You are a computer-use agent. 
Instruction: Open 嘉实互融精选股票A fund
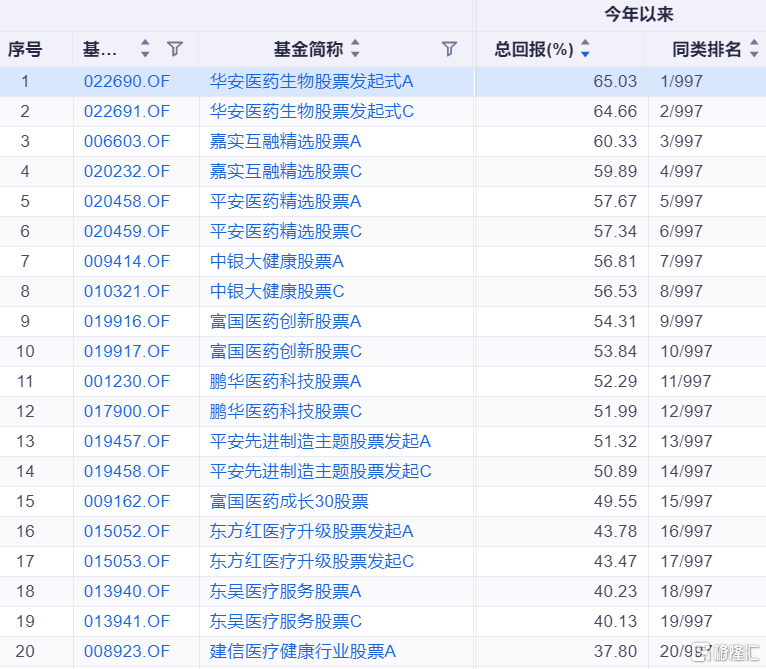tap(286, 141)
